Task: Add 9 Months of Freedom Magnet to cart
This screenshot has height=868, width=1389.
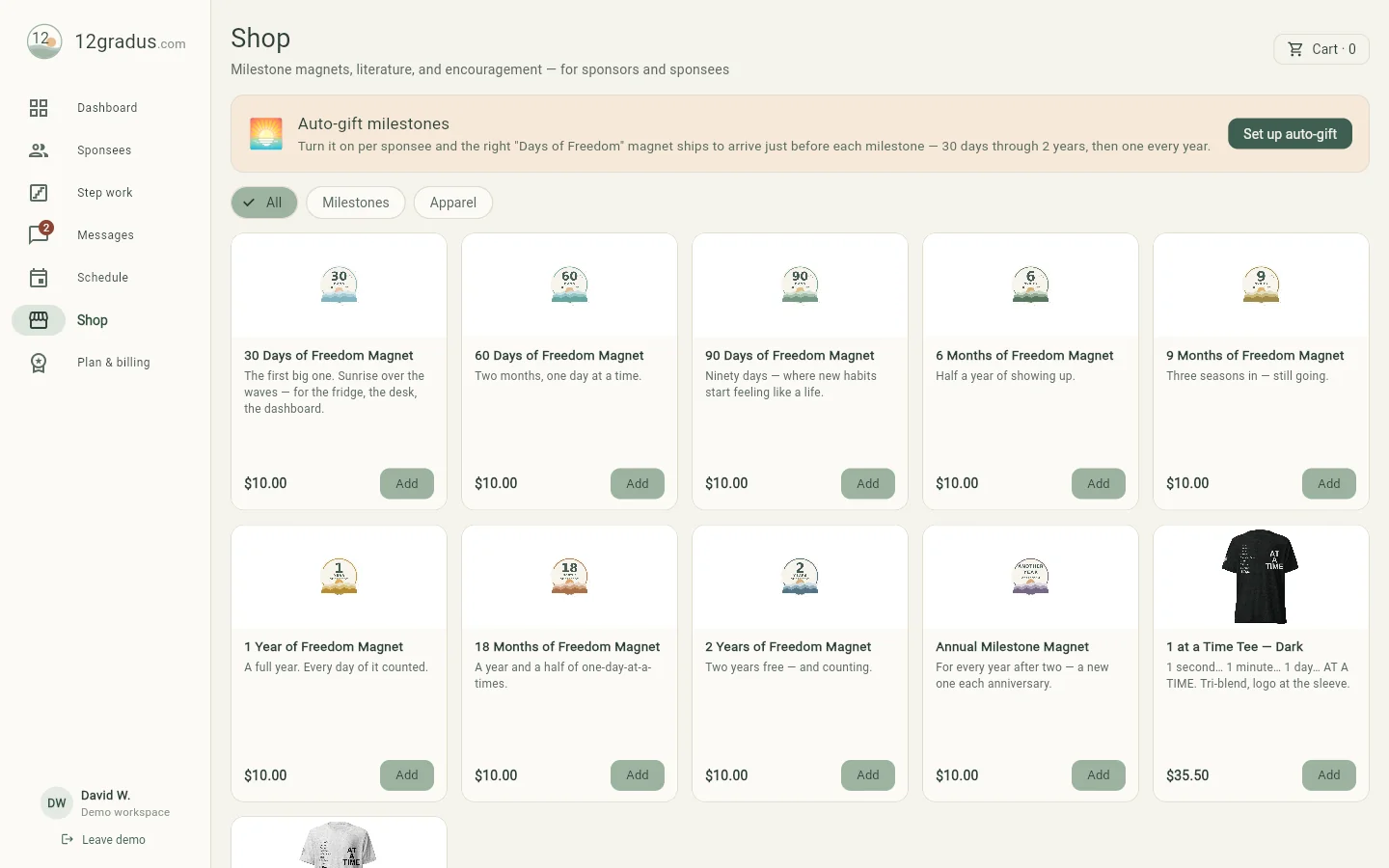Action: (x=1329, y=483)
